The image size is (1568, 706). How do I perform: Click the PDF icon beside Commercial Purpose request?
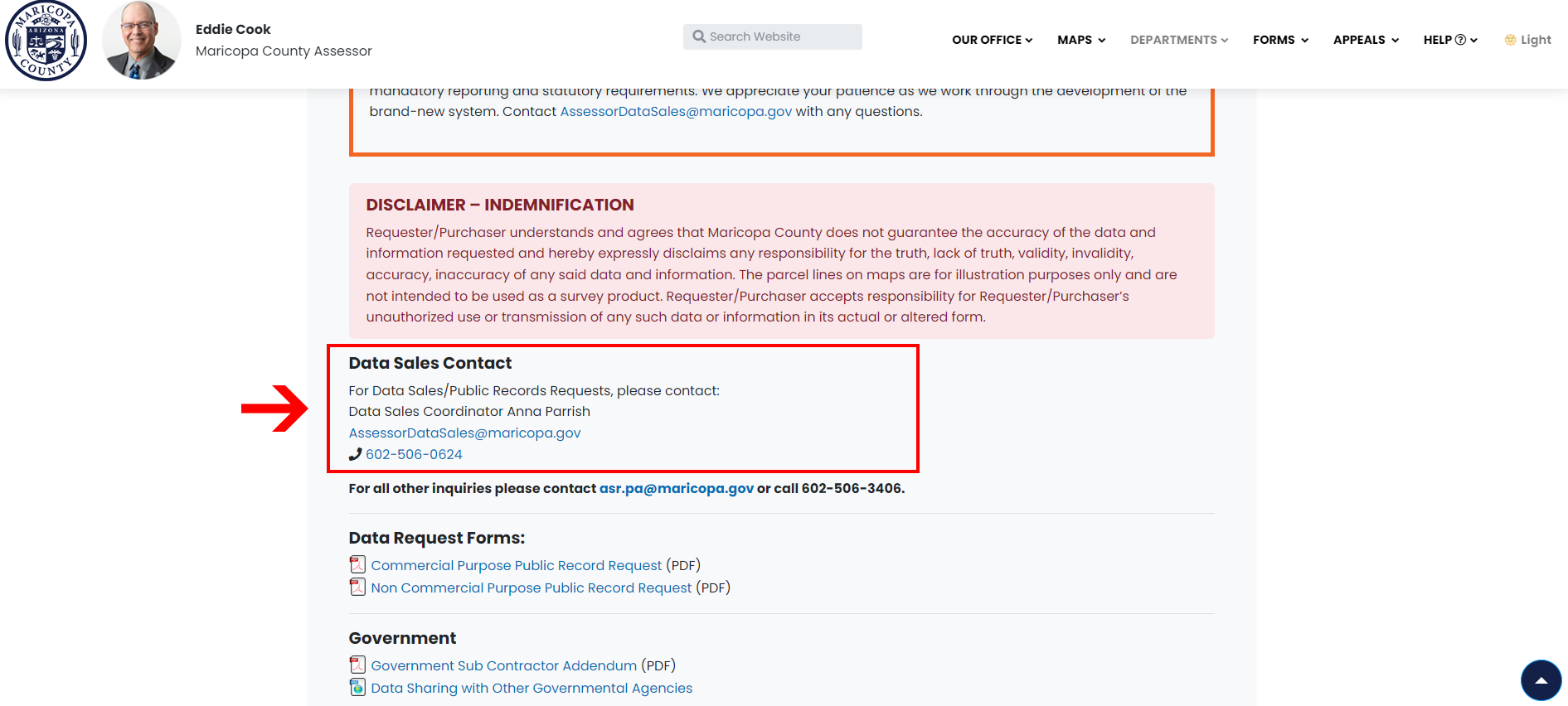(357, 565)
